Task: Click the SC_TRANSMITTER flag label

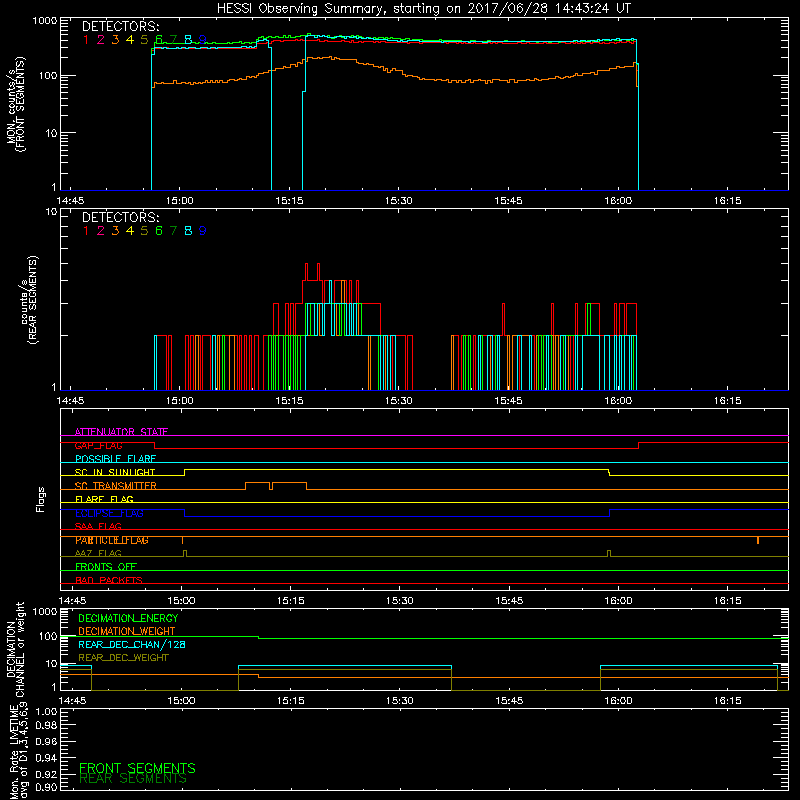Action: (116, 486)
